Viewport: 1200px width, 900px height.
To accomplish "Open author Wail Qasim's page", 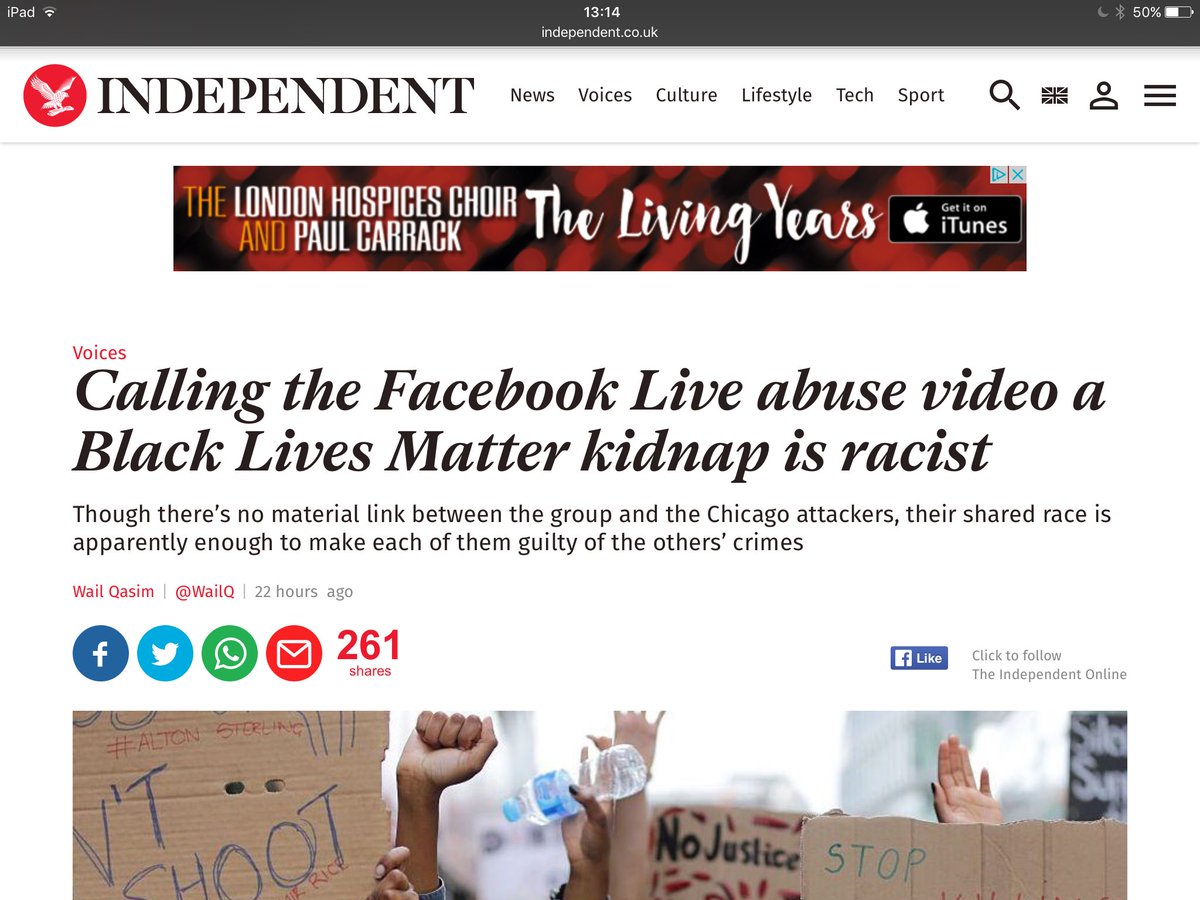I will point(114,591).
